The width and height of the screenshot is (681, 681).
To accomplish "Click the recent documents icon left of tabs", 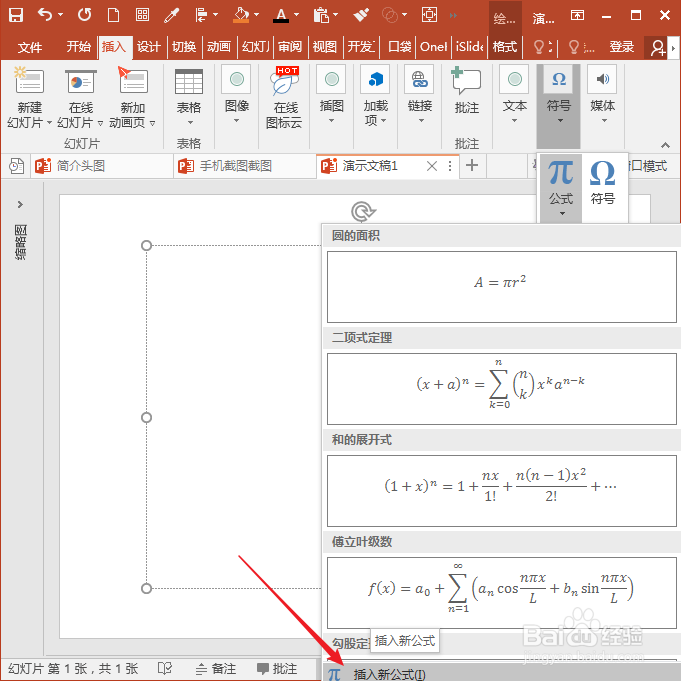I will (x=16, y=166).
